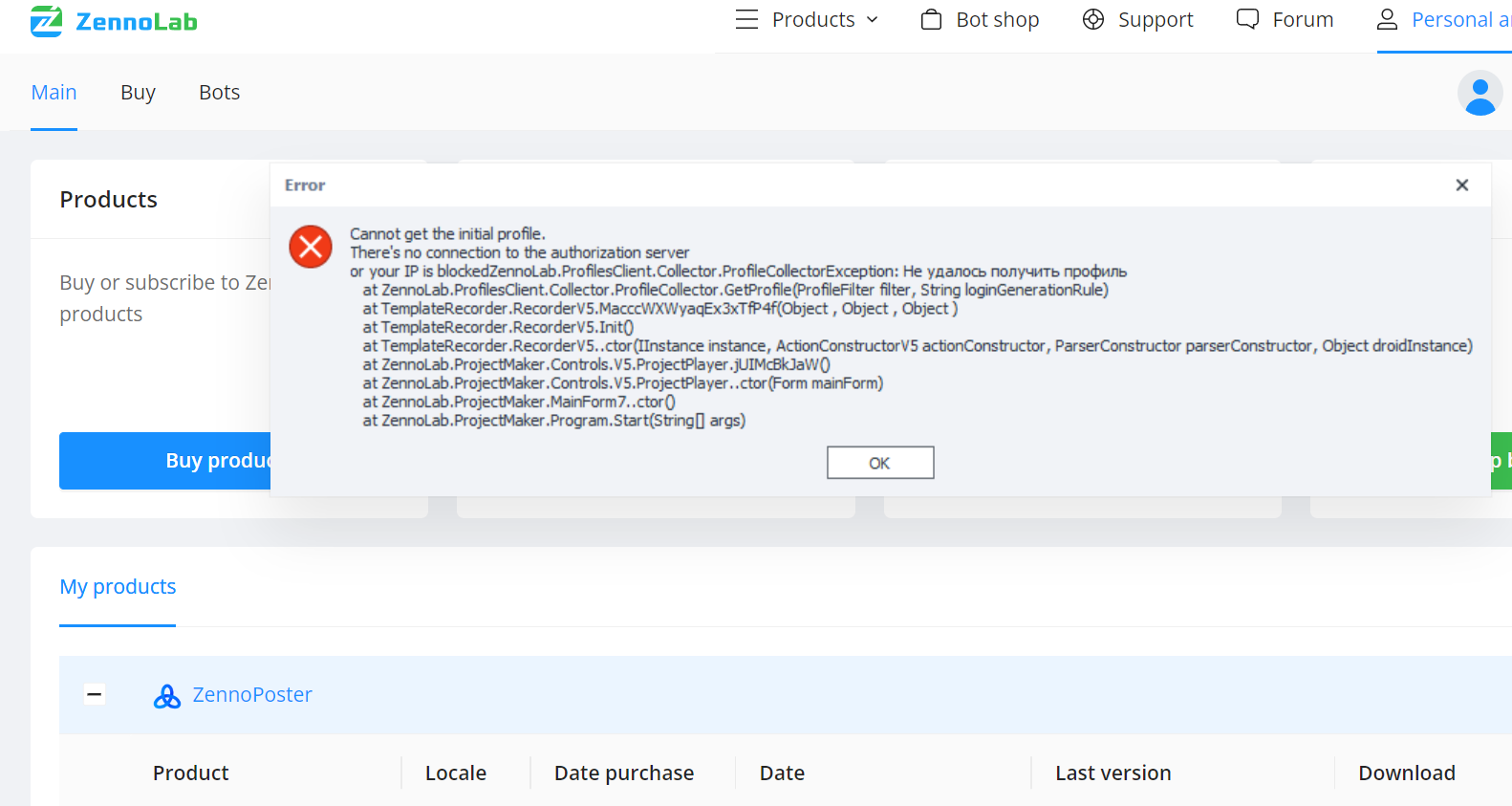1512x806 pixels.
Task: Click the Support lifebuoy icon
Action: 1093,19
